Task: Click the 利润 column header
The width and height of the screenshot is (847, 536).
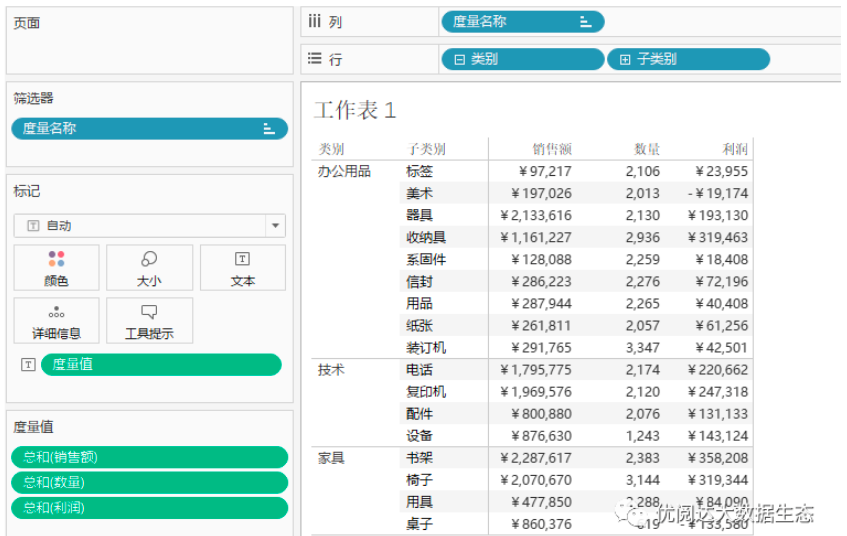Action: click(735, 149)
